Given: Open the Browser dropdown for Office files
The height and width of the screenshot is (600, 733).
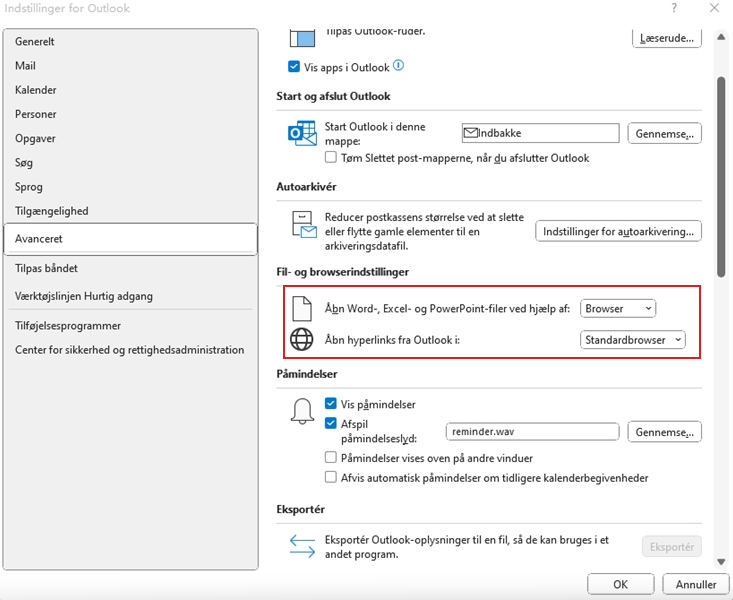Looking at the screenshot, I should coord(618,309).
